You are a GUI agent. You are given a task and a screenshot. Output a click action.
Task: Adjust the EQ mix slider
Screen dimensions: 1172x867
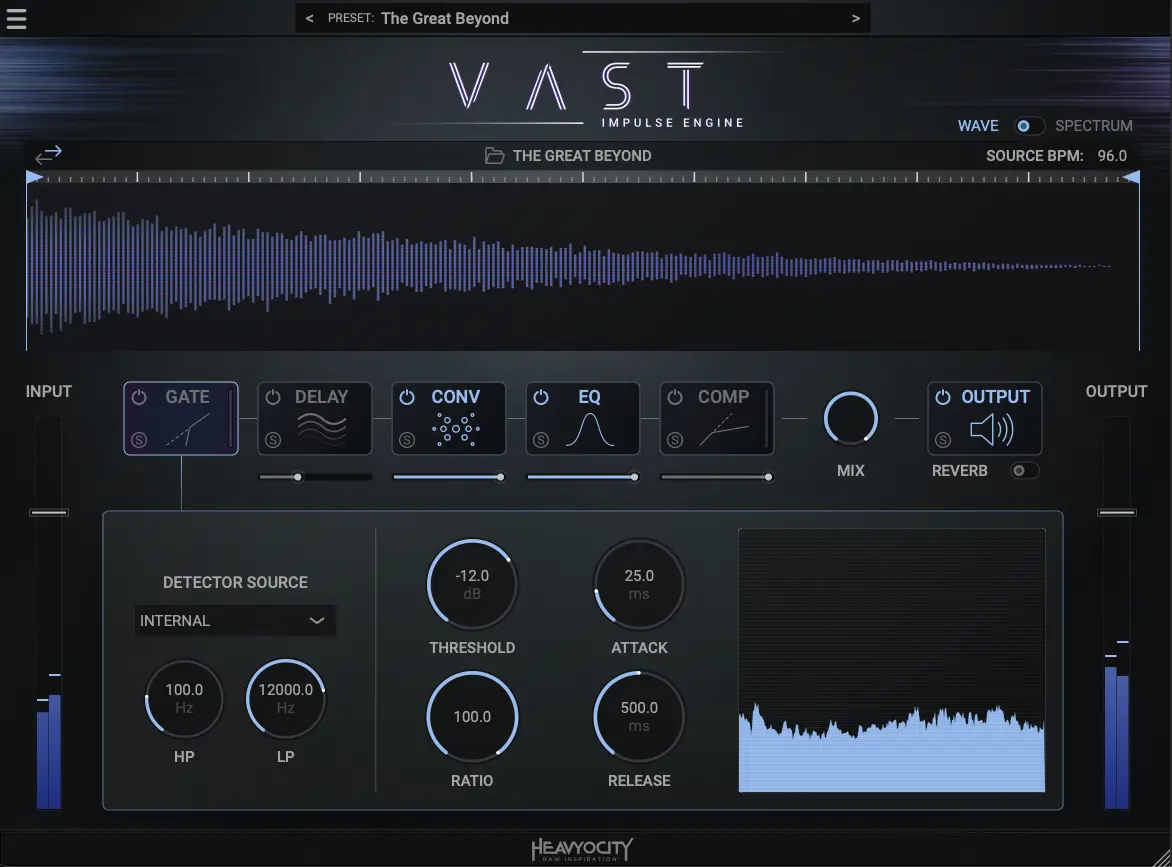click(x=582, y=477)
